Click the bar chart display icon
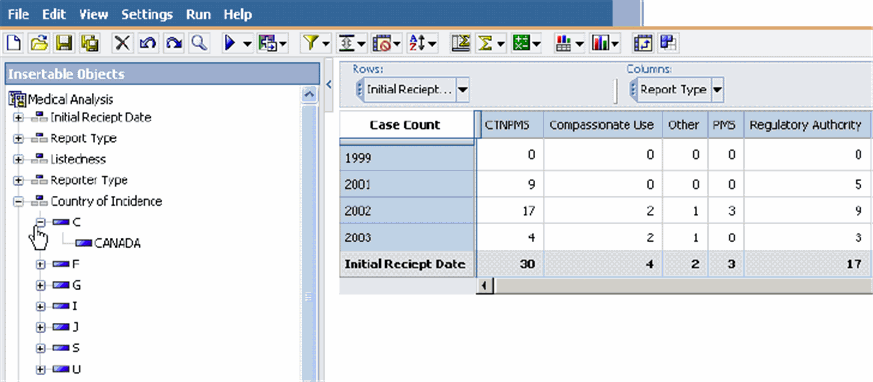The width and height of the screenshot is (873, 382). [x=600, y=43]
